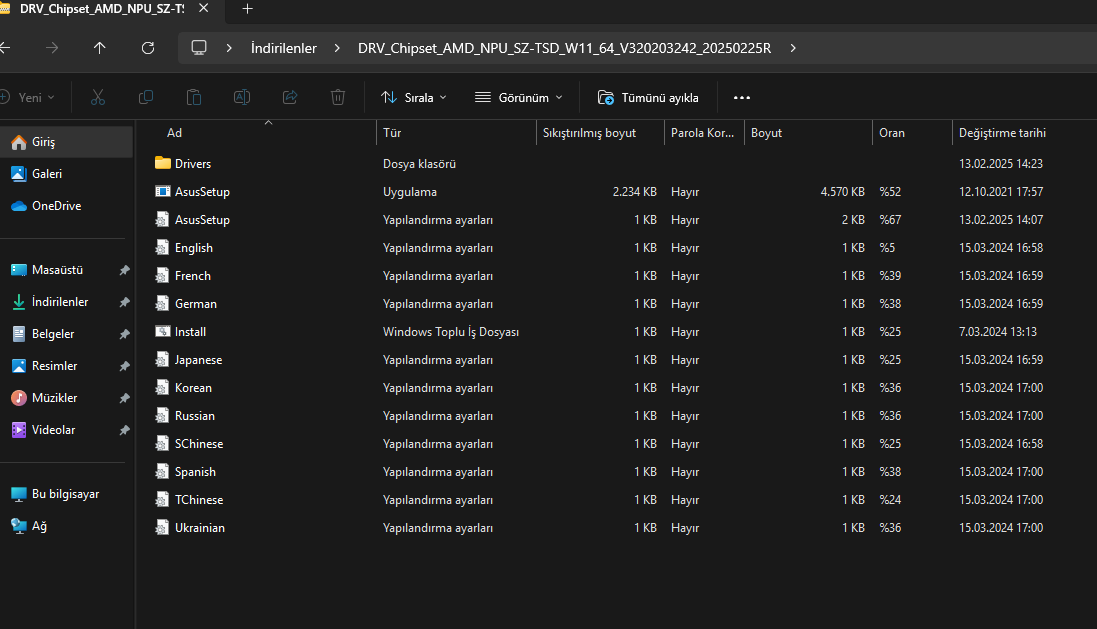The image size is (1097, 629).
Task: Open the Yeni new item dropdown
Action: click(27, 97)
